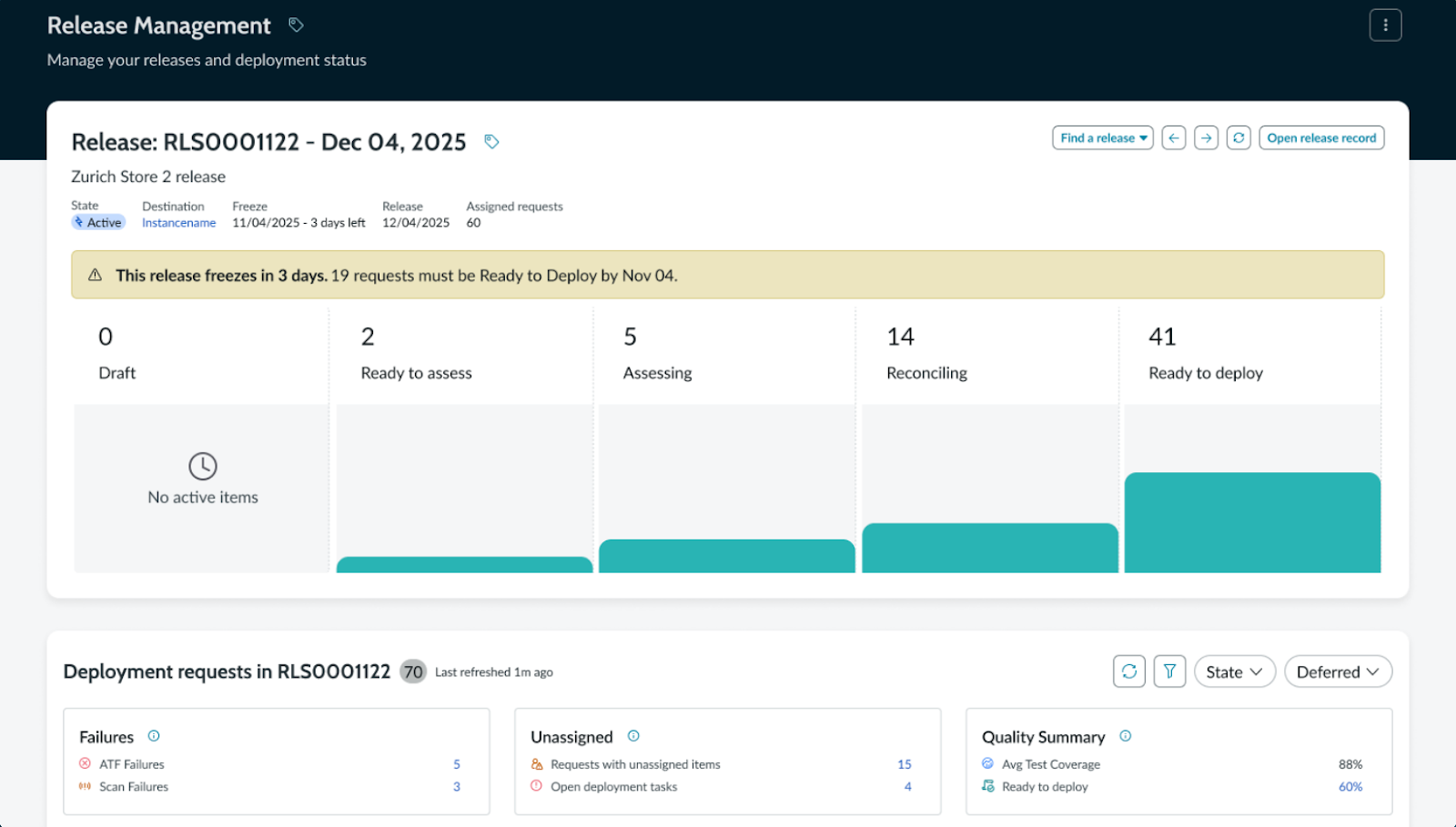Go to the next release arrow
Viewport: 1456px width, 827px height.
tap(1206, 138)
